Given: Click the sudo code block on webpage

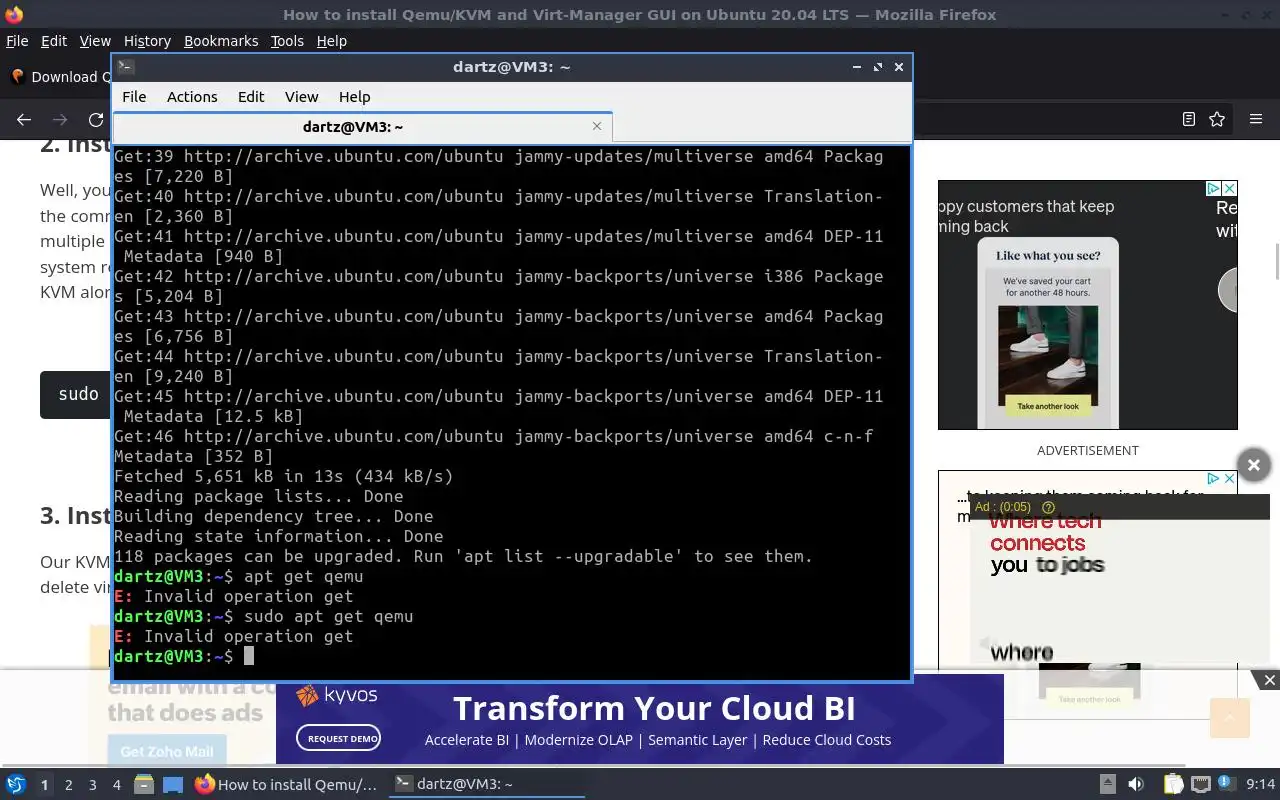Looking at the screenshot, I should click(76, 394).
